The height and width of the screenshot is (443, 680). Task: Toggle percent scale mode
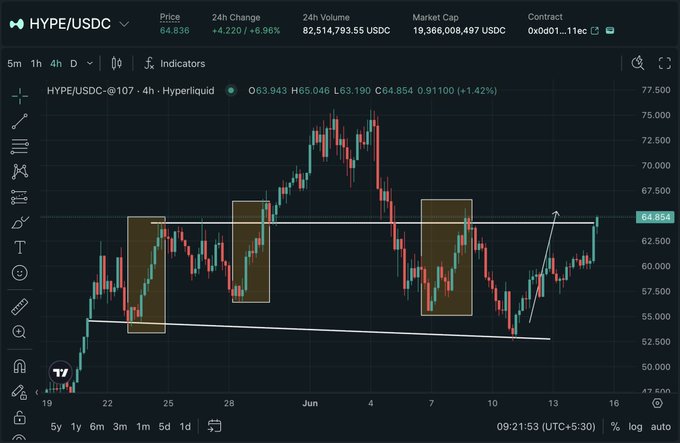pyautogui.click(x=615, y=427)
